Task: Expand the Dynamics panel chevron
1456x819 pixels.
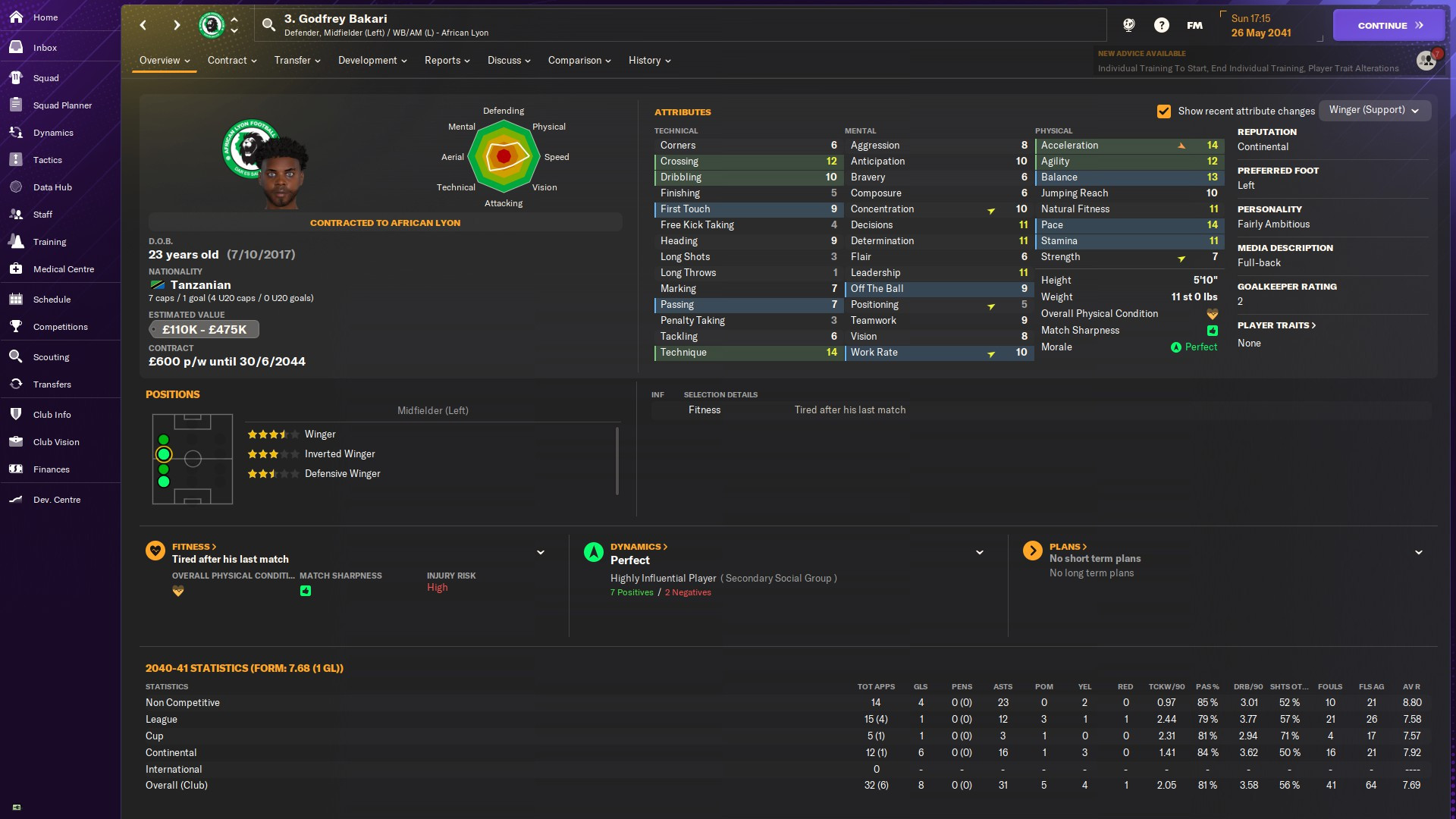Action: [x=979, y=552]
